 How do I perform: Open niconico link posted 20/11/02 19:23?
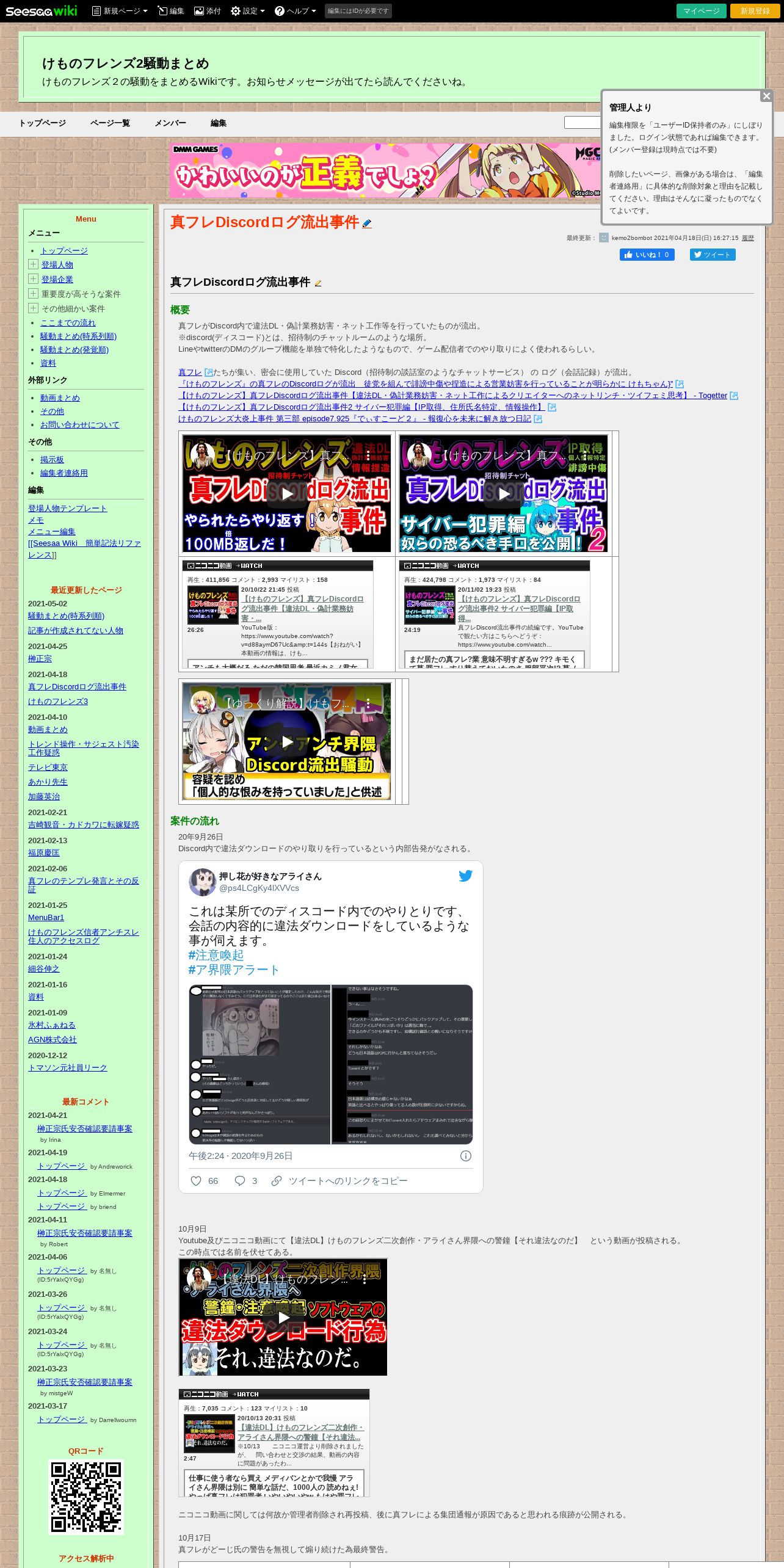click(x=519, y=609)
